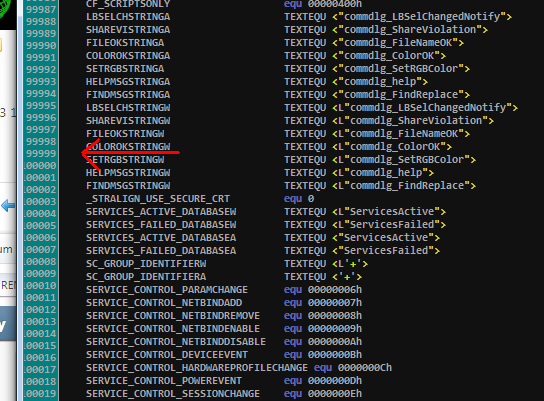This screenshot has width=544, height=401.
Task: Click the 00000007h value
Action: pos(335,303)
